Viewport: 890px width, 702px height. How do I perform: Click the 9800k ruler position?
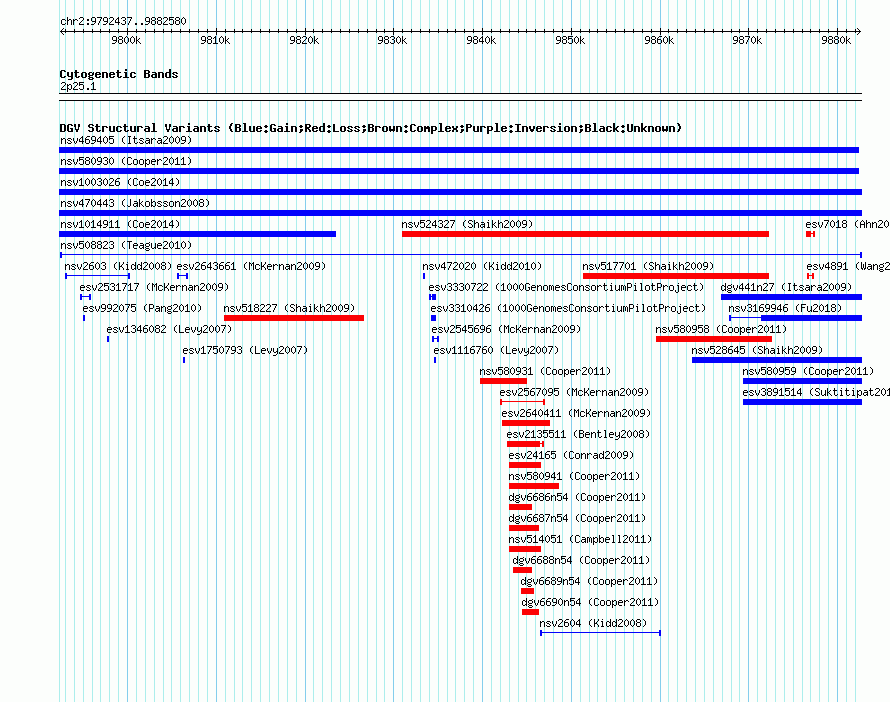(126, 40)
